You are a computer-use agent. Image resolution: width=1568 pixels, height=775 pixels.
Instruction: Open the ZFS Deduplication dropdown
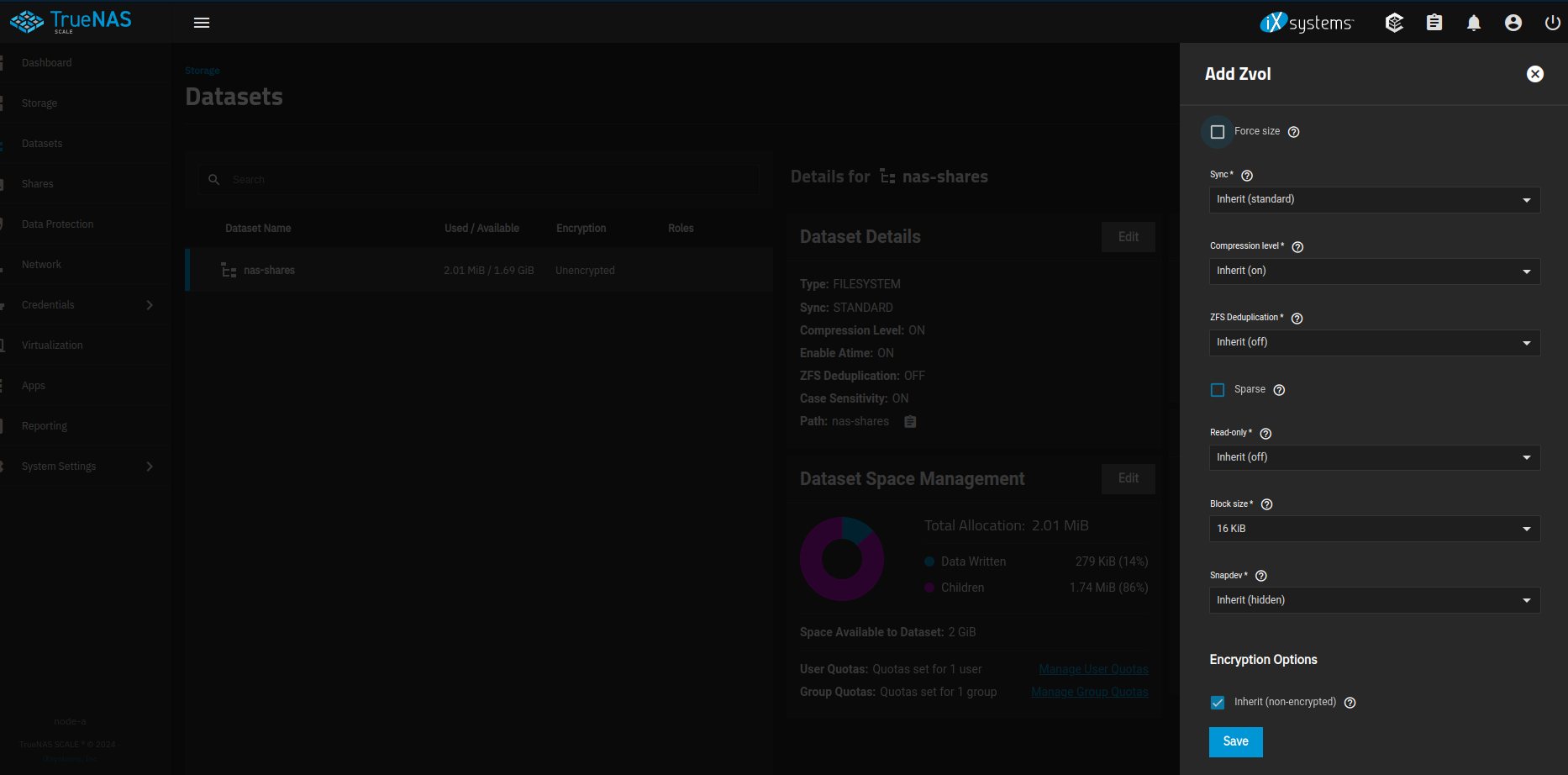[1374, 343]
